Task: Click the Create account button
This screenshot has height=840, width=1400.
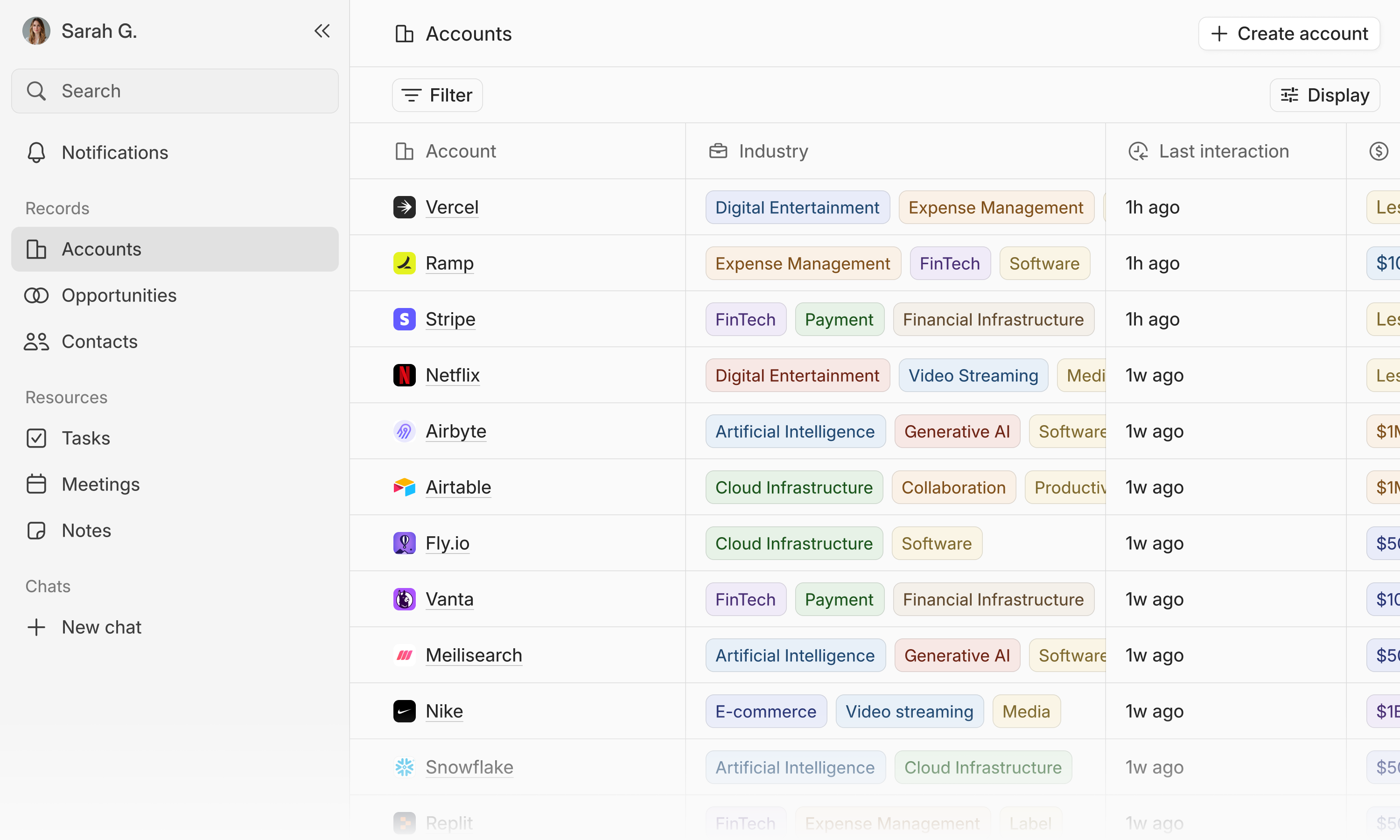Action: [1289, 34]
